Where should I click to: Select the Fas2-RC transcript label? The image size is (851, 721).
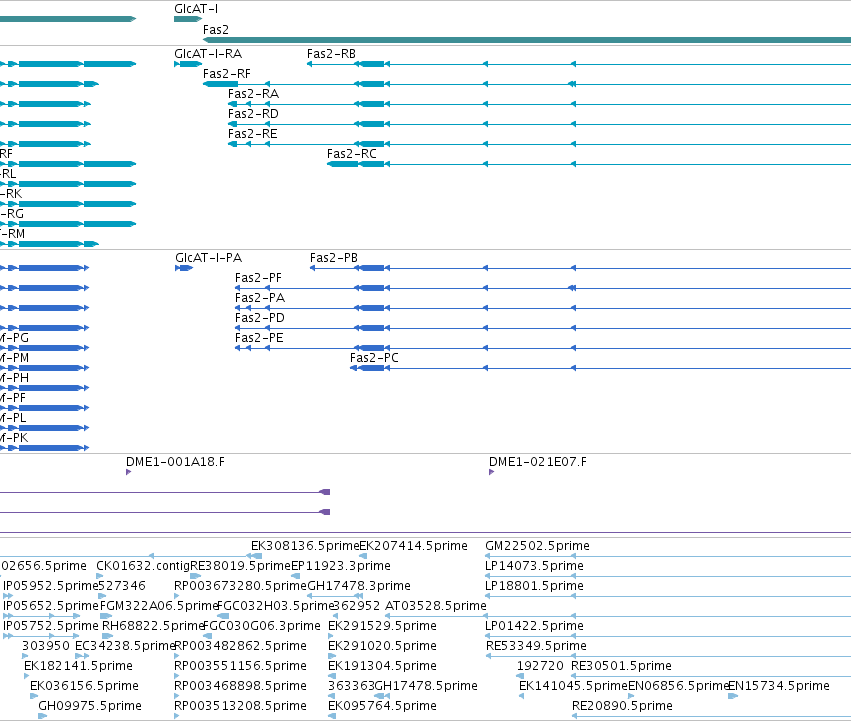click(x=352, y=154)
